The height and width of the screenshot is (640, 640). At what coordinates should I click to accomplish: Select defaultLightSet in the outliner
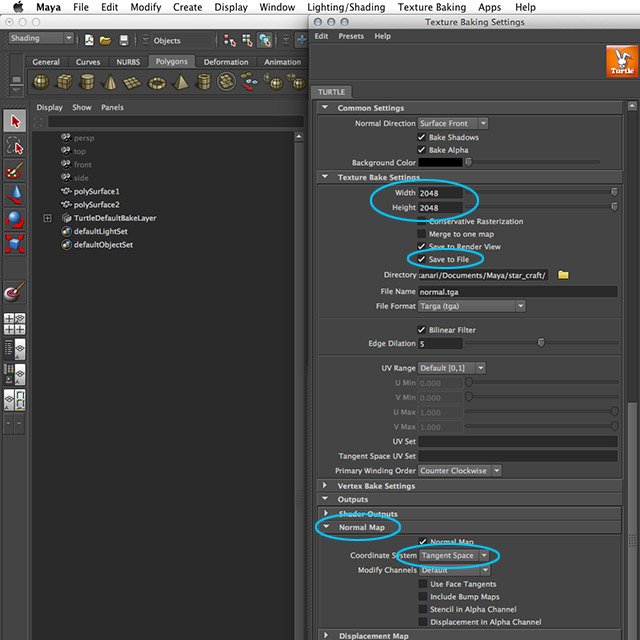[100, 231]
